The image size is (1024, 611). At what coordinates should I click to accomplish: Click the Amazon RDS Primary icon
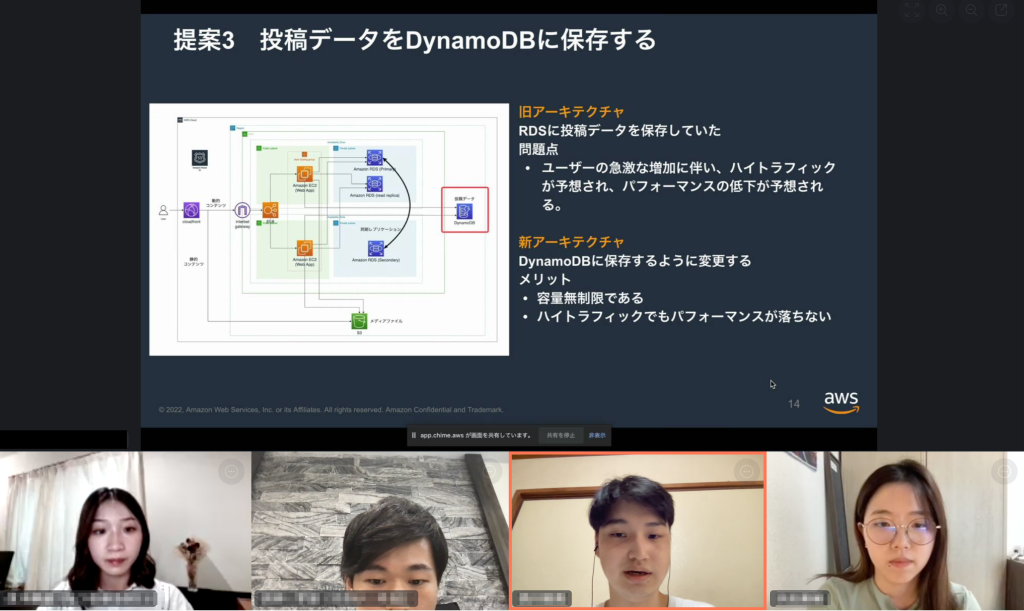373,158
